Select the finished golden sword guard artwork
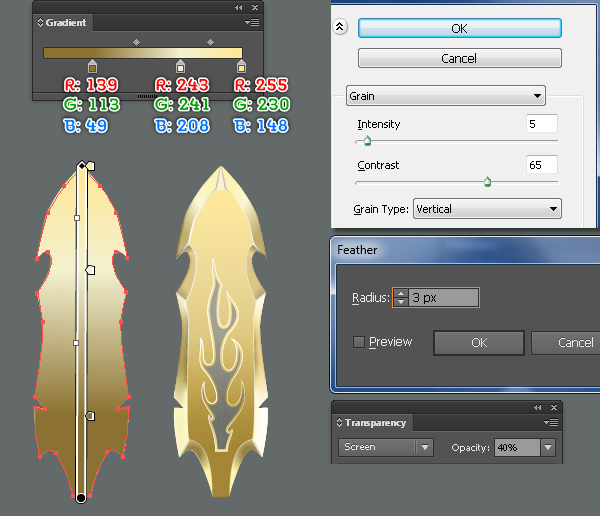The width and height of the screenshot is (600, 516). [x=221, y=331]
